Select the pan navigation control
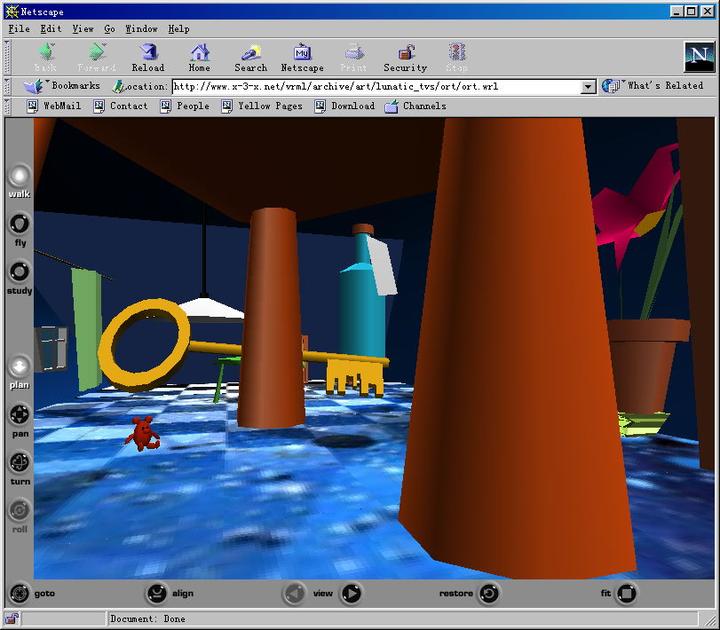This screenshot has width=720, height=630. click(19, 415)
